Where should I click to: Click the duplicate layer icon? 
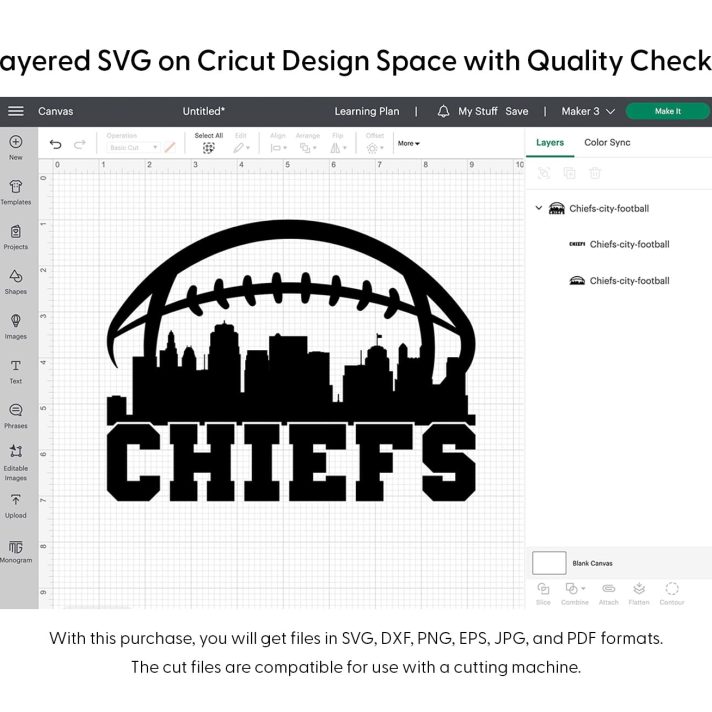pyautogui.click(x=569, y=173)
